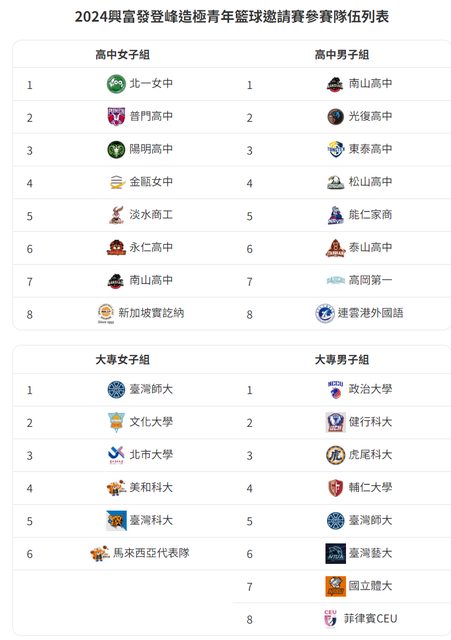This screenshot has width=451, height=640.
Task: Open the 馬來西亞代表隊 team name link
Action: (151, 553)
